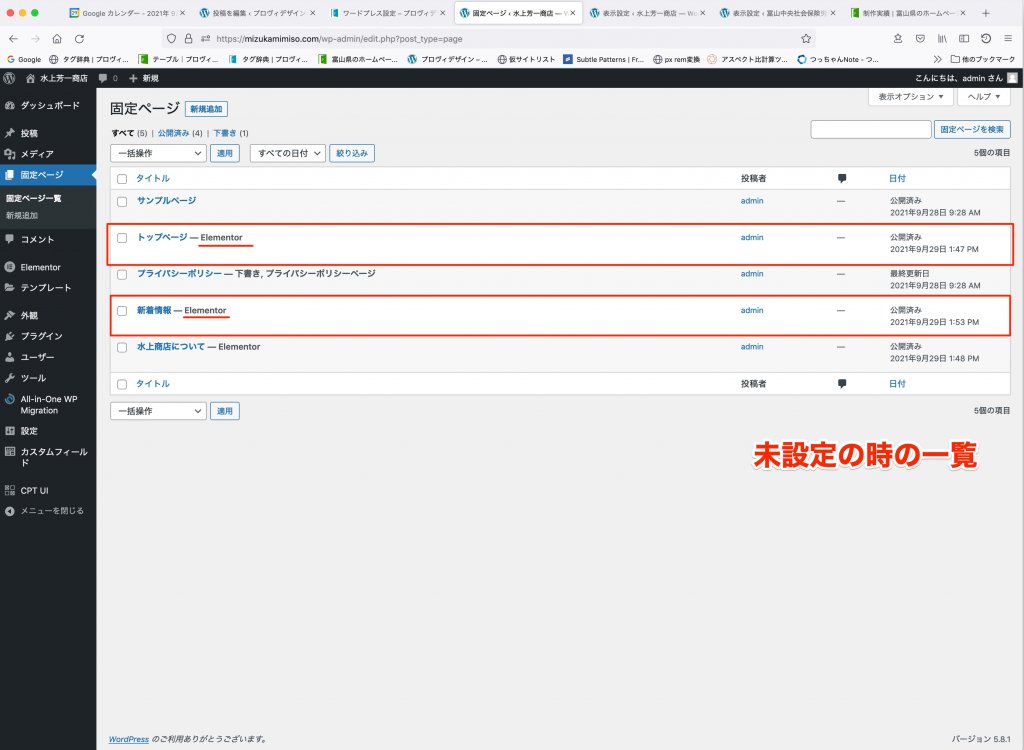Image resolution: width=1024 pixels, height=750 pixels.
Task: Open the 新着情報 page title link
Action: (x=153, y=310)
